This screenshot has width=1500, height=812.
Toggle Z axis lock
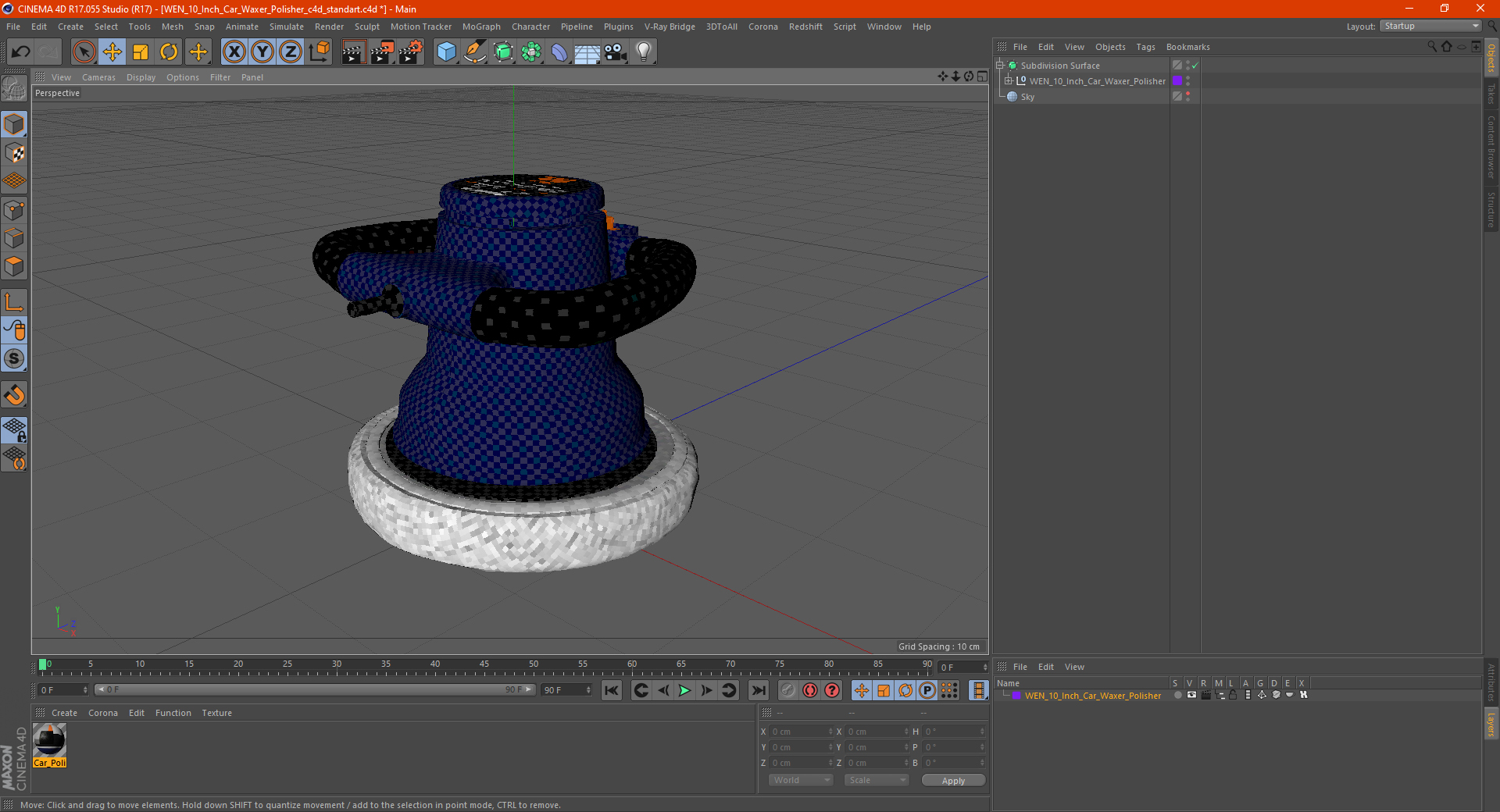pos(291,52)
